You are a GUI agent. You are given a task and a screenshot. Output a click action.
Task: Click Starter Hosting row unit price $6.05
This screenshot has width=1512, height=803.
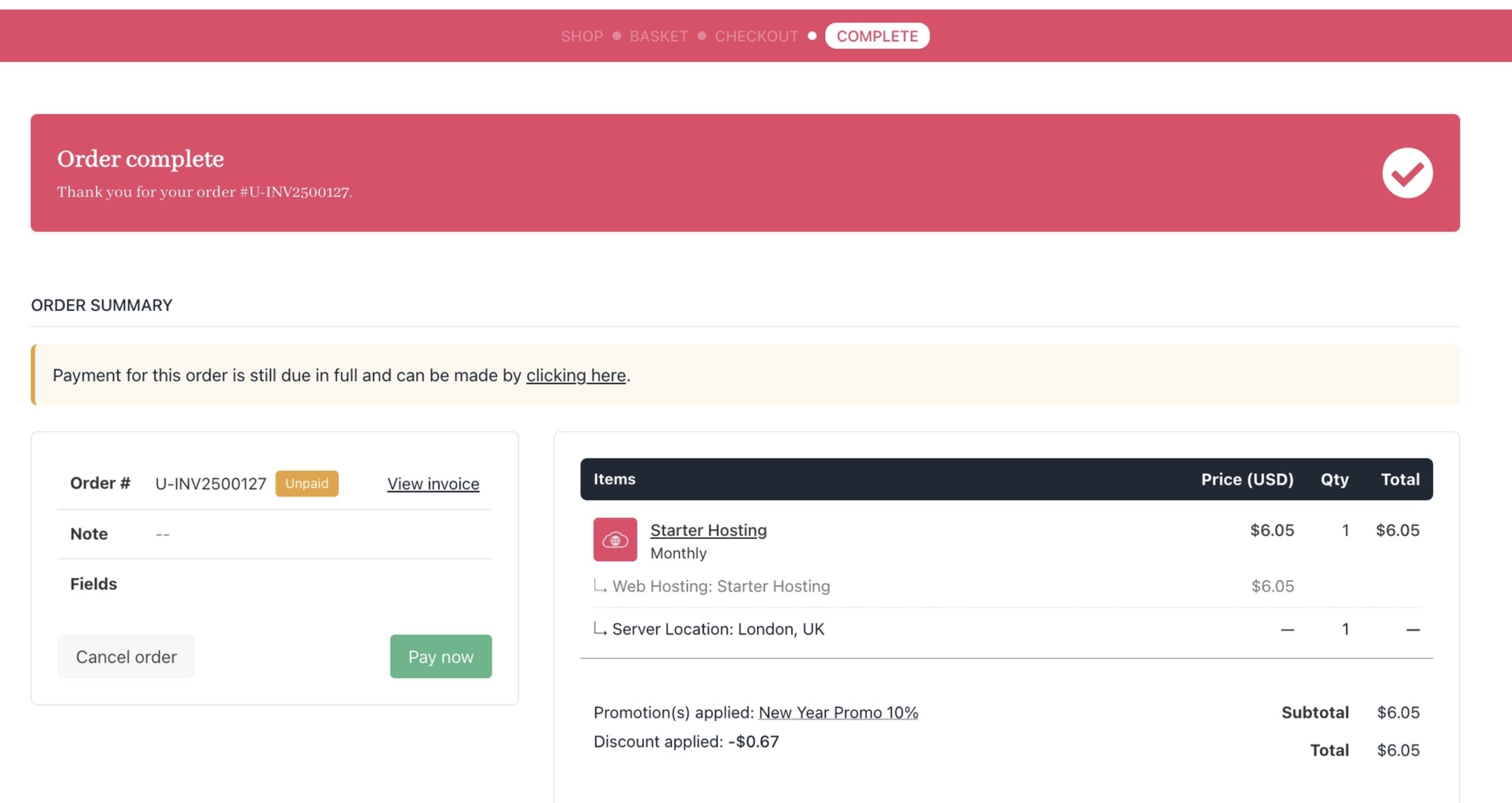tap(1272, 530)
